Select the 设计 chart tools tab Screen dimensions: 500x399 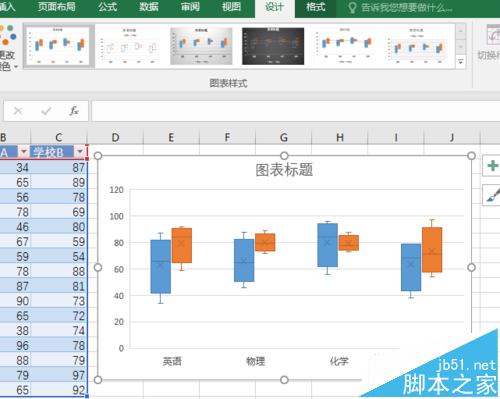point(275,8)
